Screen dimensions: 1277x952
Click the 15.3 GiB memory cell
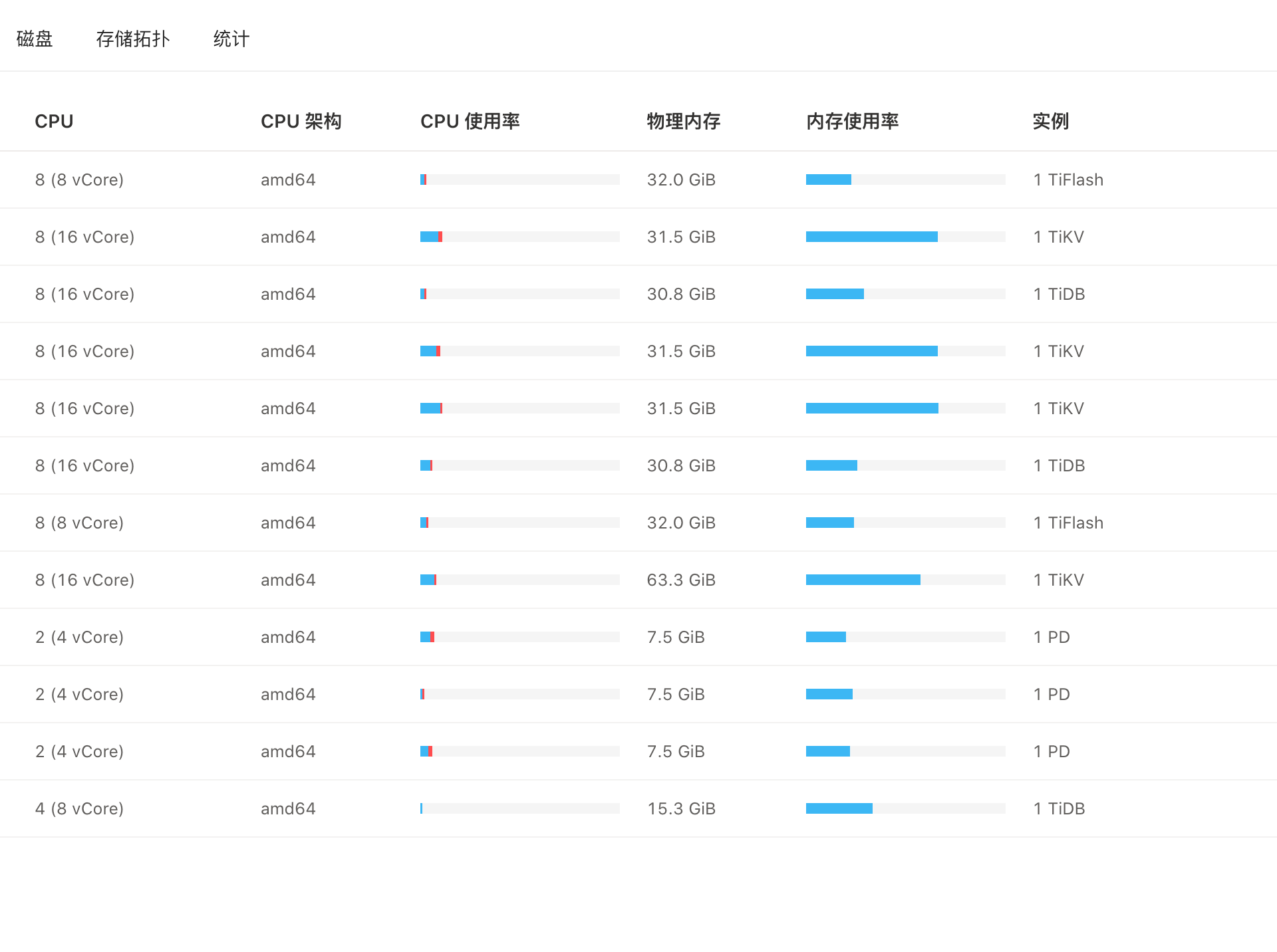tap(681, 808)
